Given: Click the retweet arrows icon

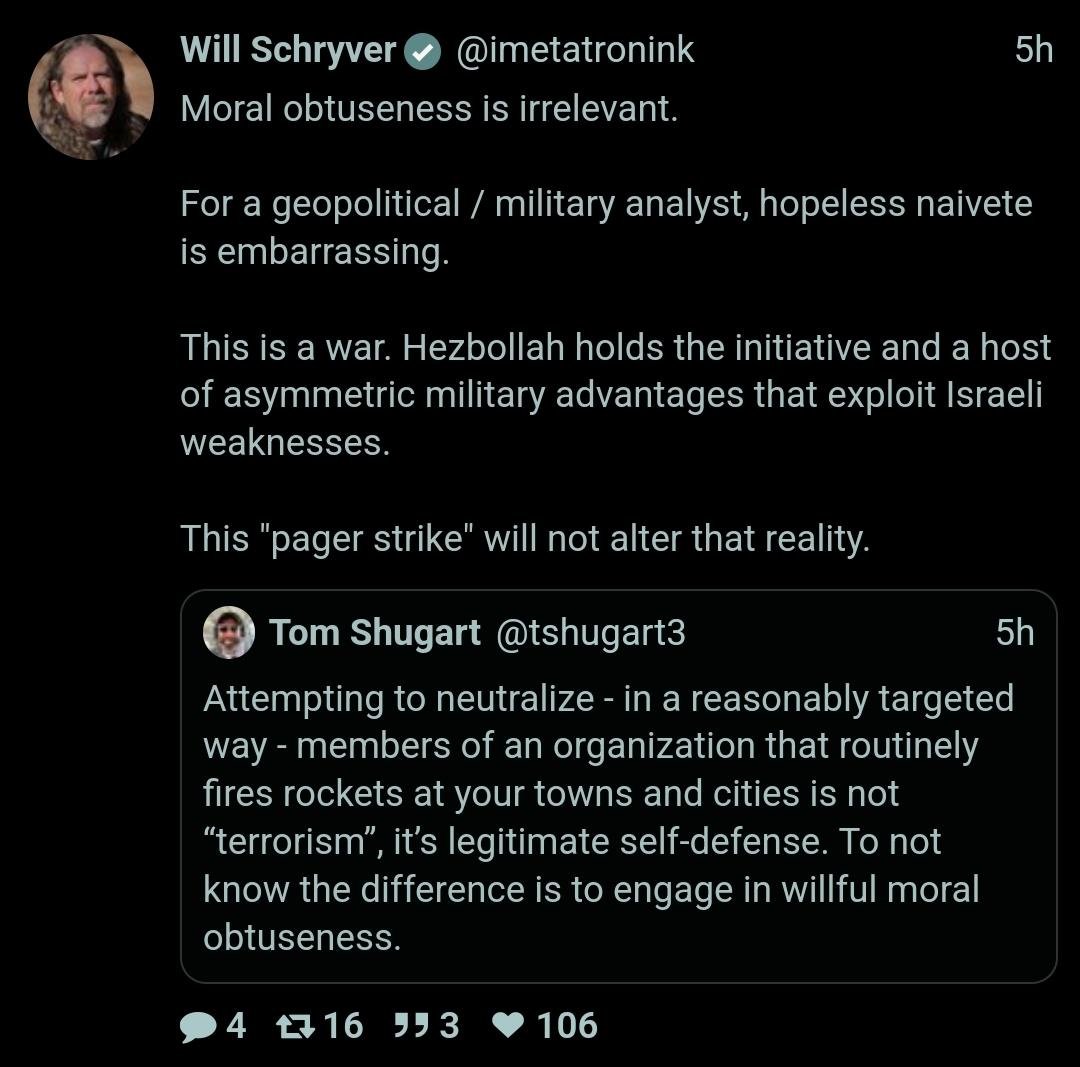Looking at the screenshot, I should (x=296, y=1026).
